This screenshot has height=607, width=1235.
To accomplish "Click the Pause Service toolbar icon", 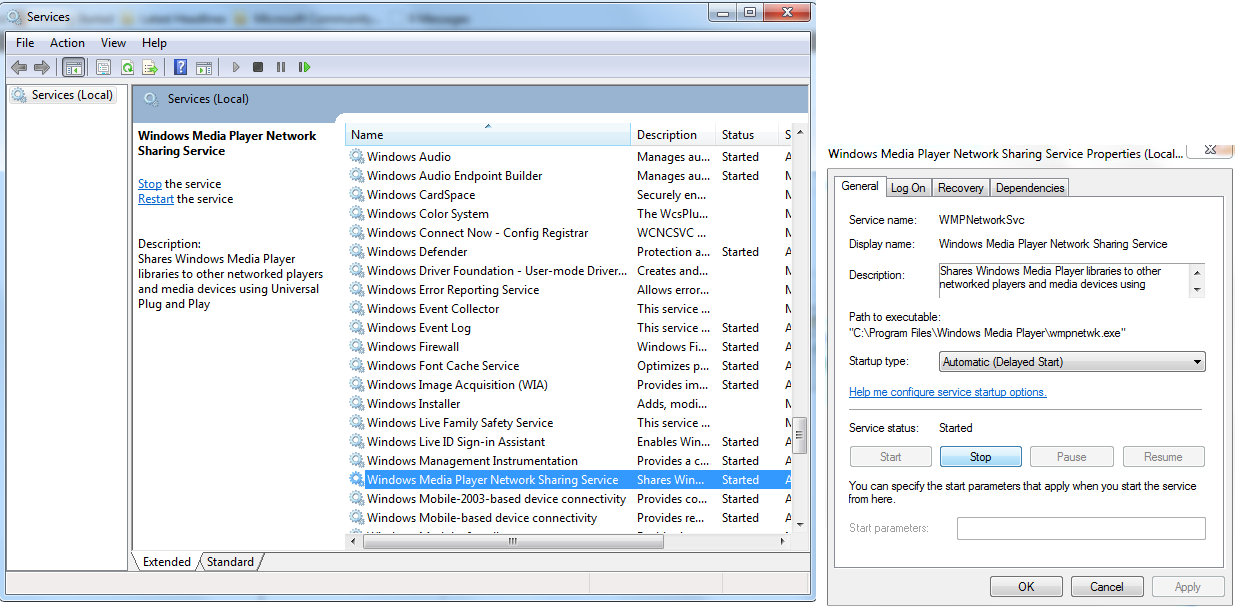I will tap(281, 67).
